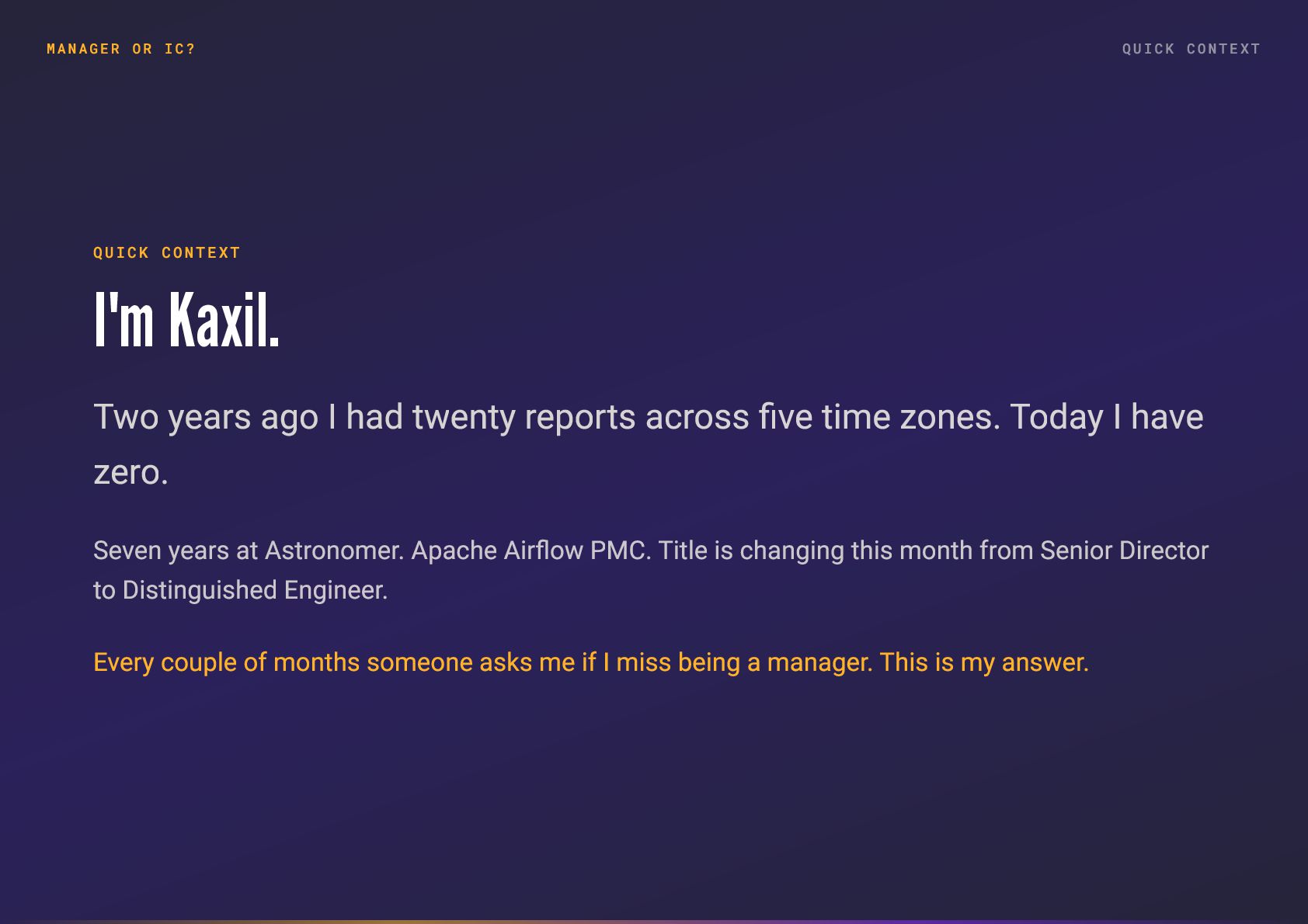The width and height of the screenshot is (1308, 924).
Task: Click "This is my answer." in orange
Action: click(x=984, y=662)
